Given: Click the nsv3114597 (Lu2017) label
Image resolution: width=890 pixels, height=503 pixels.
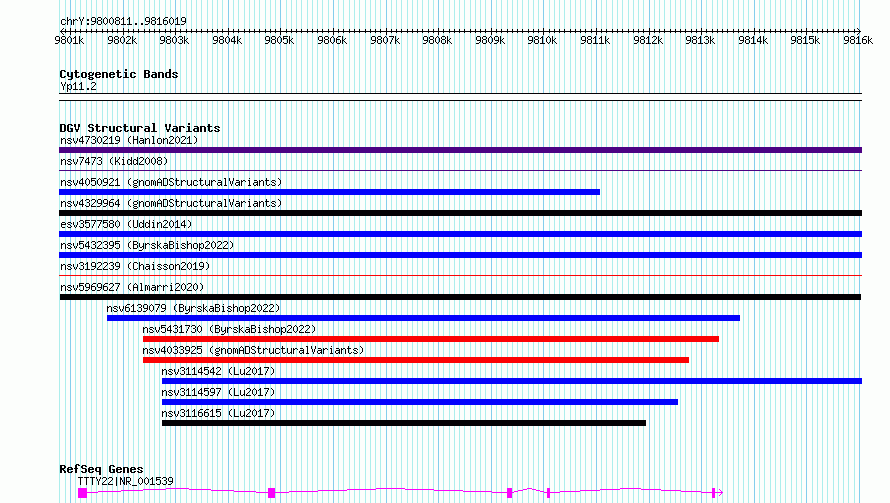Looking at the screenshot, I should [218, 392].
